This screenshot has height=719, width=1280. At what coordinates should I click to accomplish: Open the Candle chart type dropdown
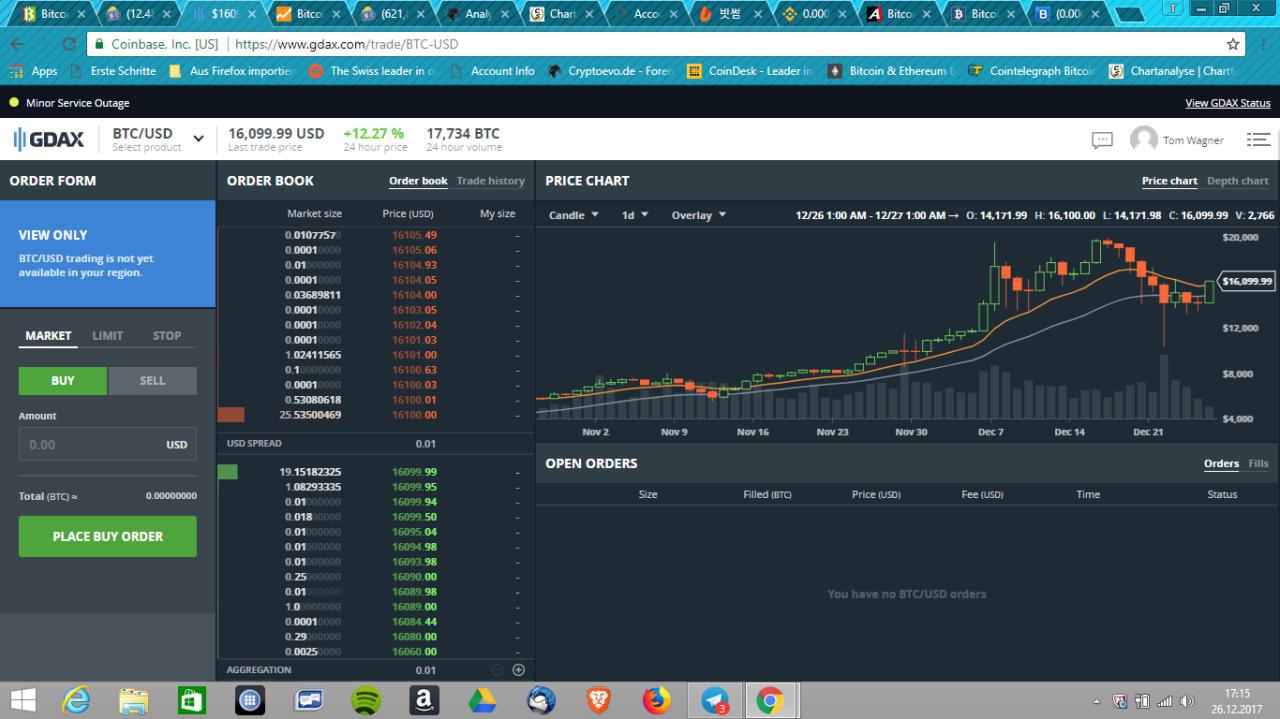574,215
